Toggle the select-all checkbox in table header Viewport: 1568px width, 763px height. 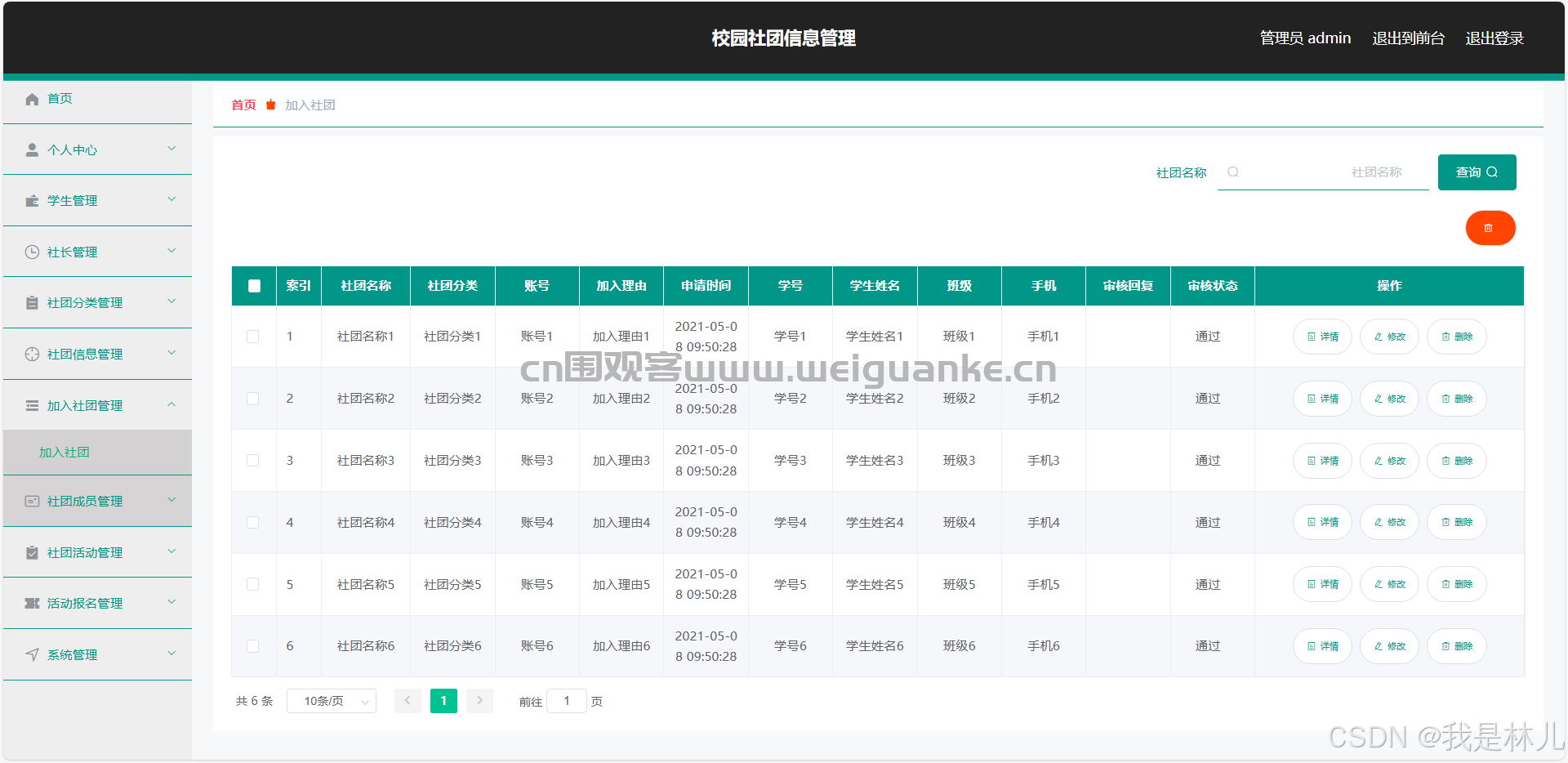[x=253, y=286]
